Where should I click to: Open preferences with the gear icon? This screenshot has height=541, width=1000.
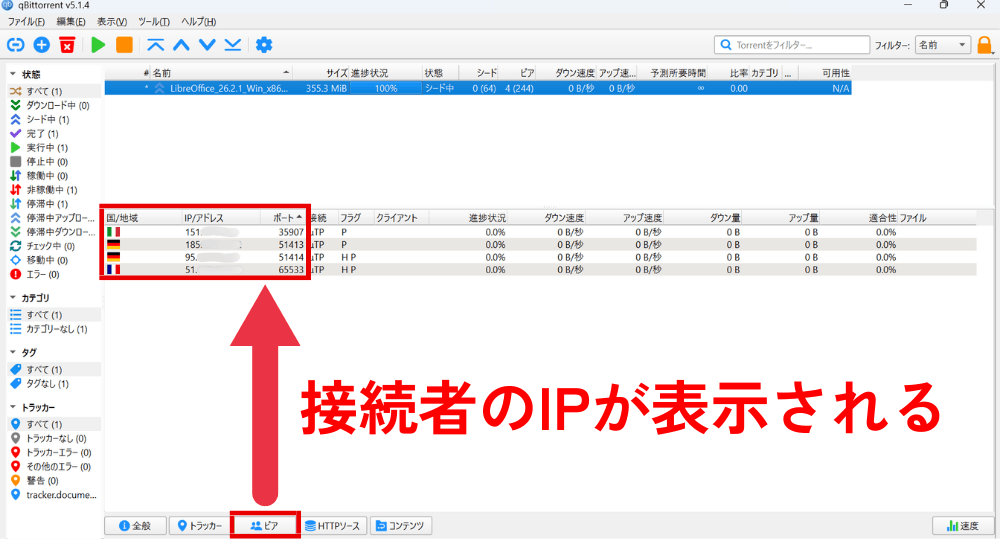click(264, 45)
